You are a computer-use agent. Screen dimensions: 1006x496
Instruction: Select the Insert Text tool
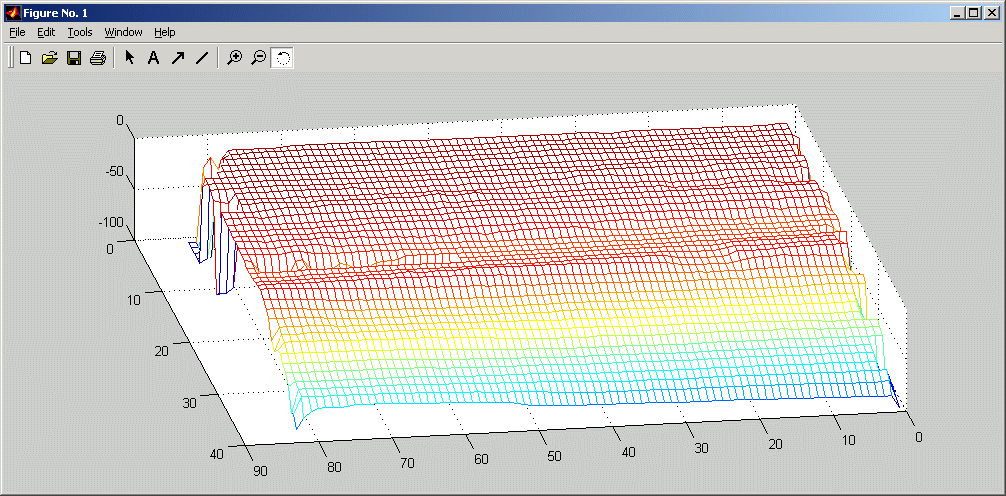coord(153,58)
